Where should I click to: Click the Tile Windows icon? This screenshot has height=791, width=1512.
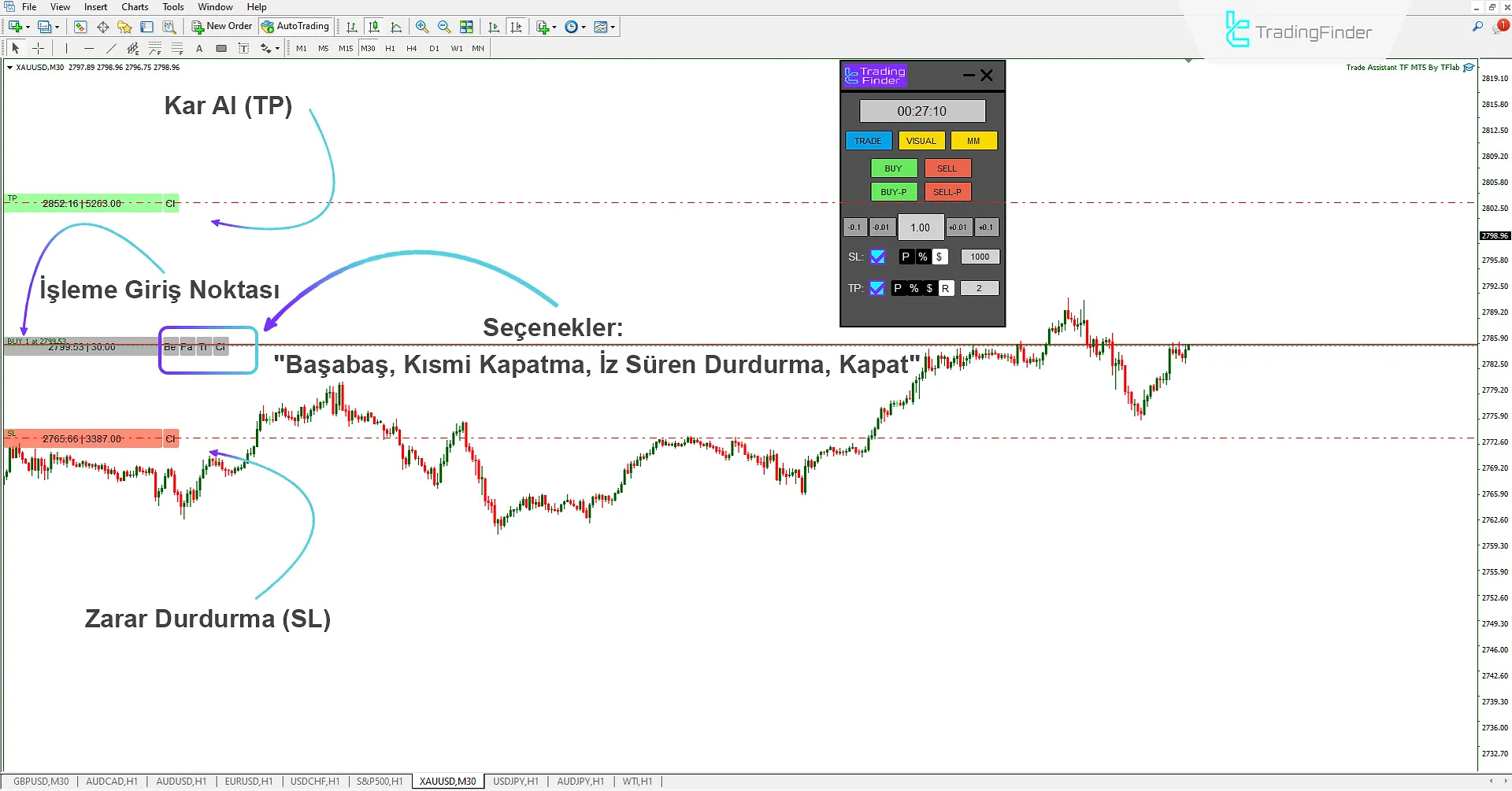point(466,26)
